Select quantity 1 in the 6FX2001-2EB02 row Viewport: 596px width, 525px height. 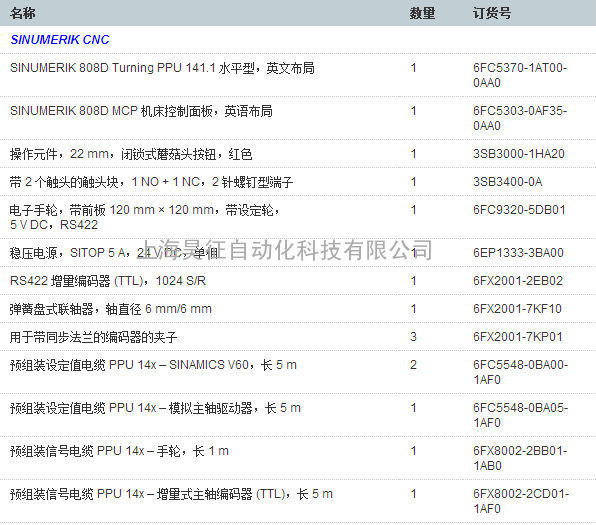tap(413, 281)
